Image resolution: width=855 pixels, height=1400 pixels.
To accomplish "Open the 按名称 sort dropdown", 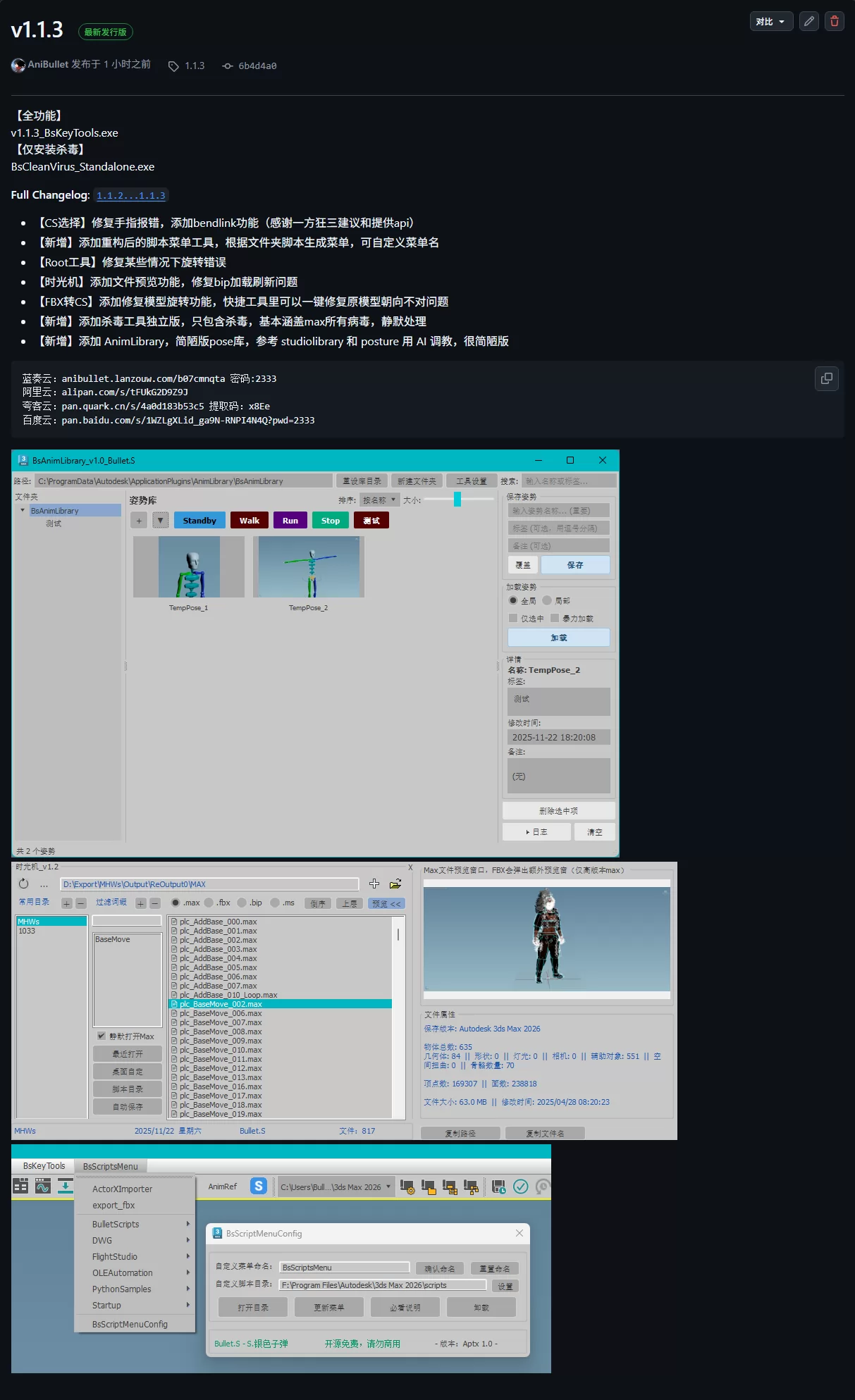I will click(x=380, y=500).
